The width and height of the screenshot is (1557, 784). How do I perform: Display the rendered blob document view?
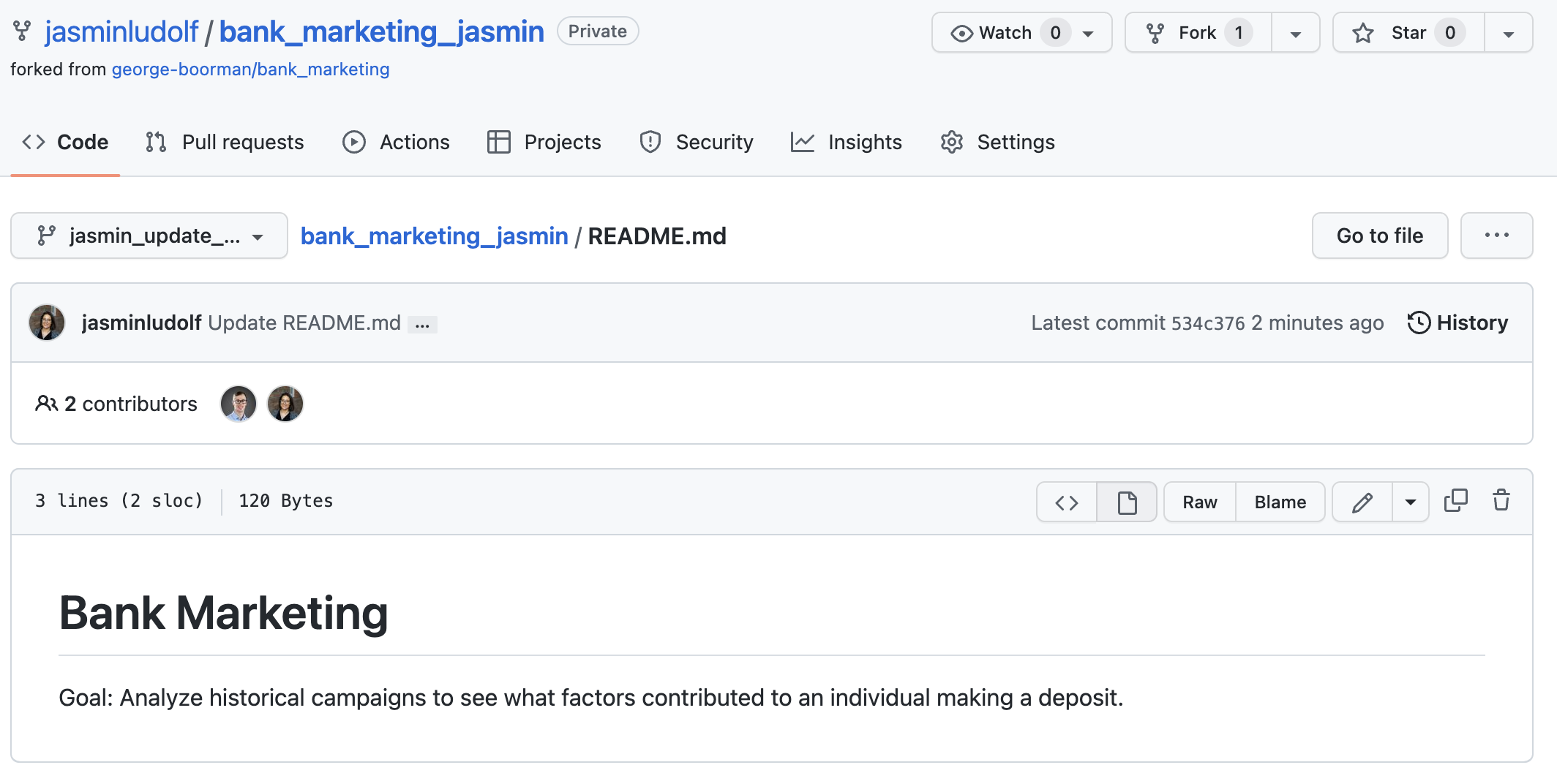pos(1127,502)
